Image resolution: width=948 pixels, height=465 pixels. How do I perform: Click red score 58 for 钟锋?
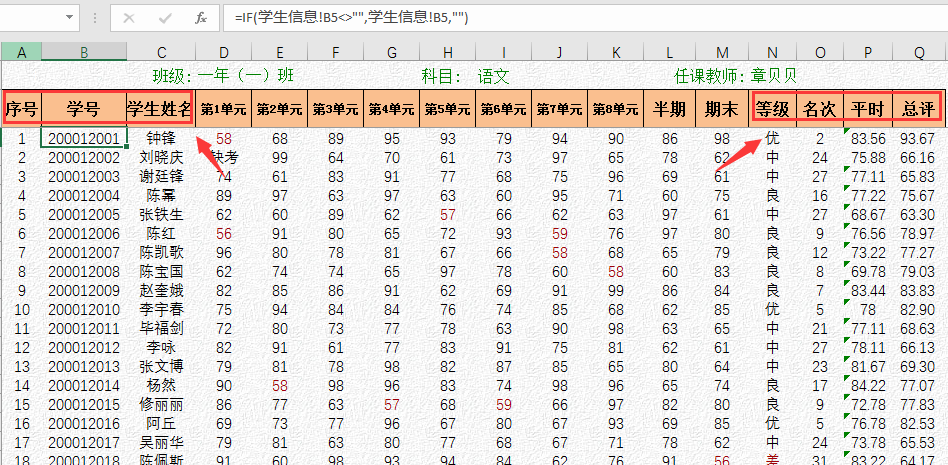(x=224, y=139)
